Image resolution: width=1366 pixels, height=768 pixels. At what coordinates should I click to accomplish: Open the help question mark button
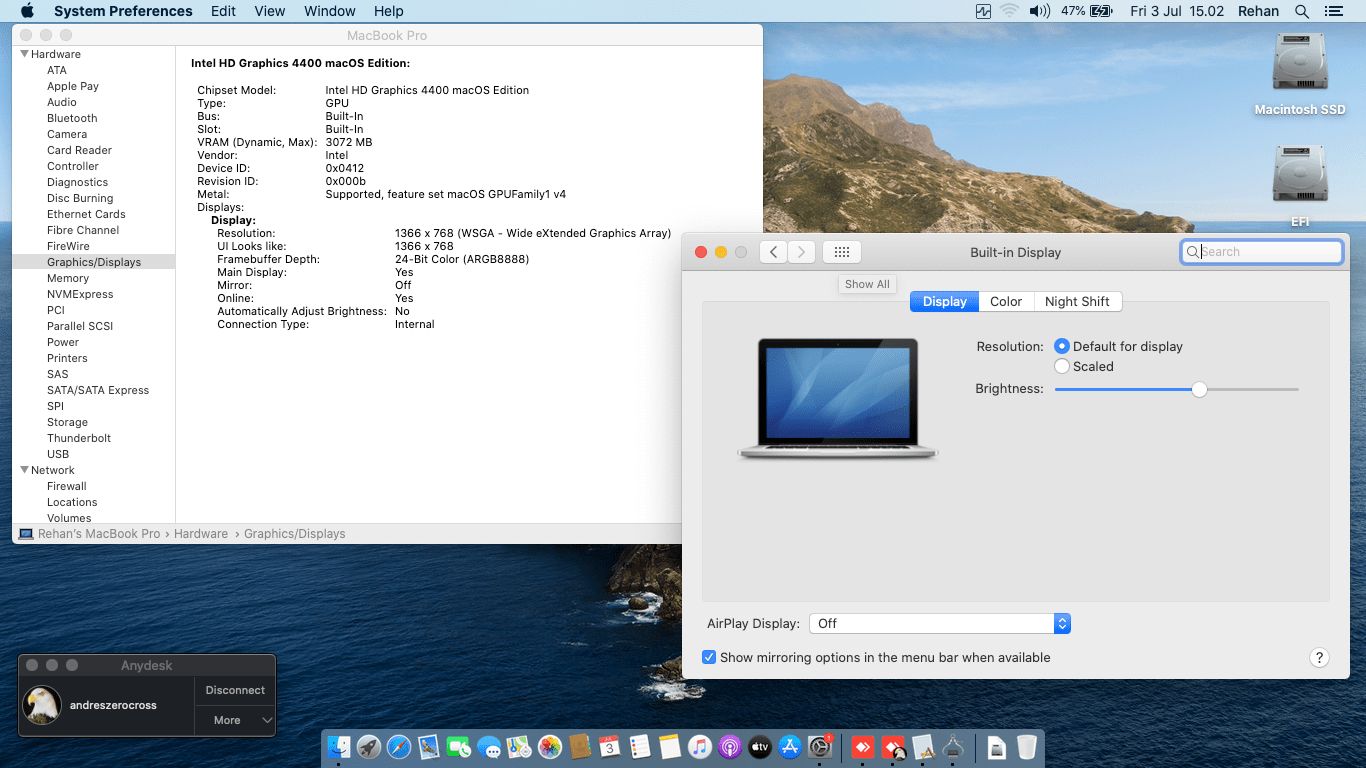1319,657
